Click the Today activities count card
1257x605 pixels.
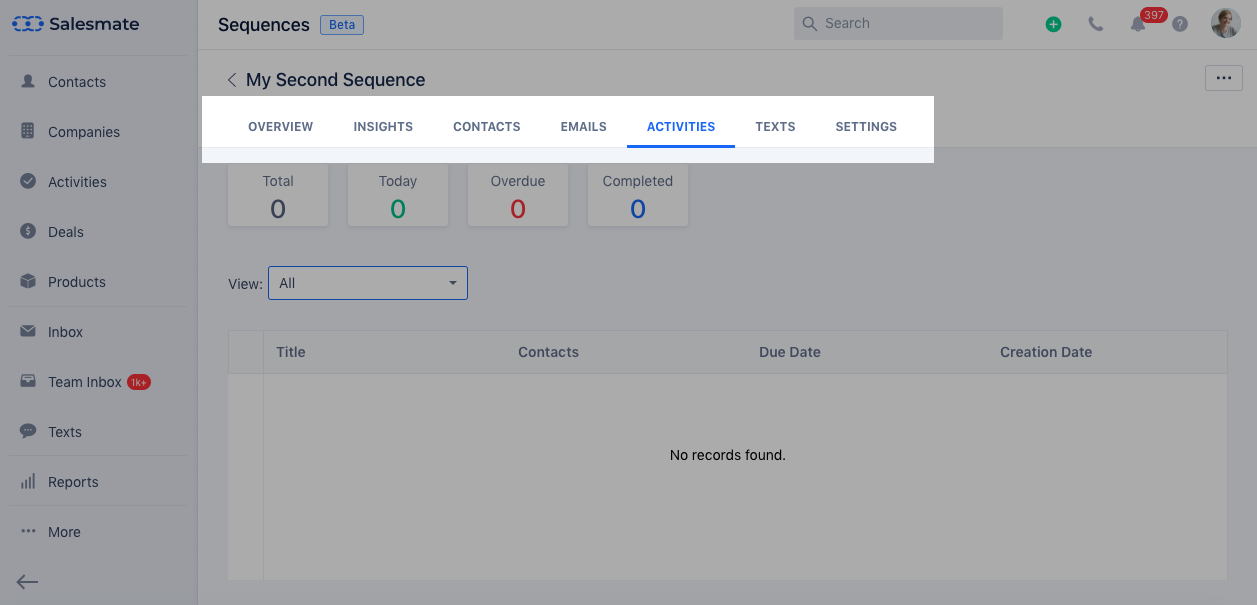(398, 195)
